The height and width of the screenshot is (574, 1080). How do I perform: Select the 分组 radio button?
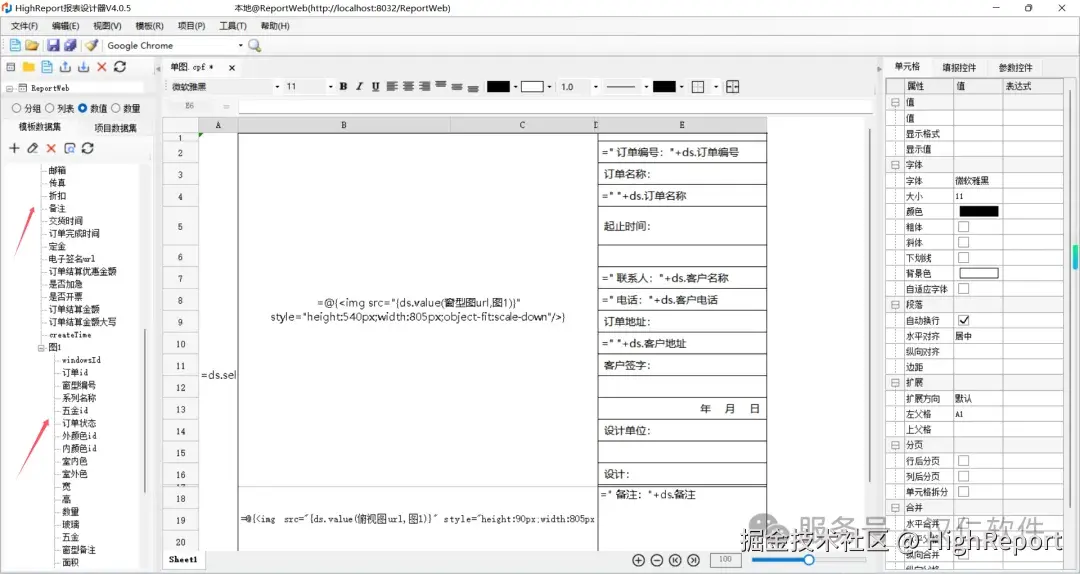[17, 108]
